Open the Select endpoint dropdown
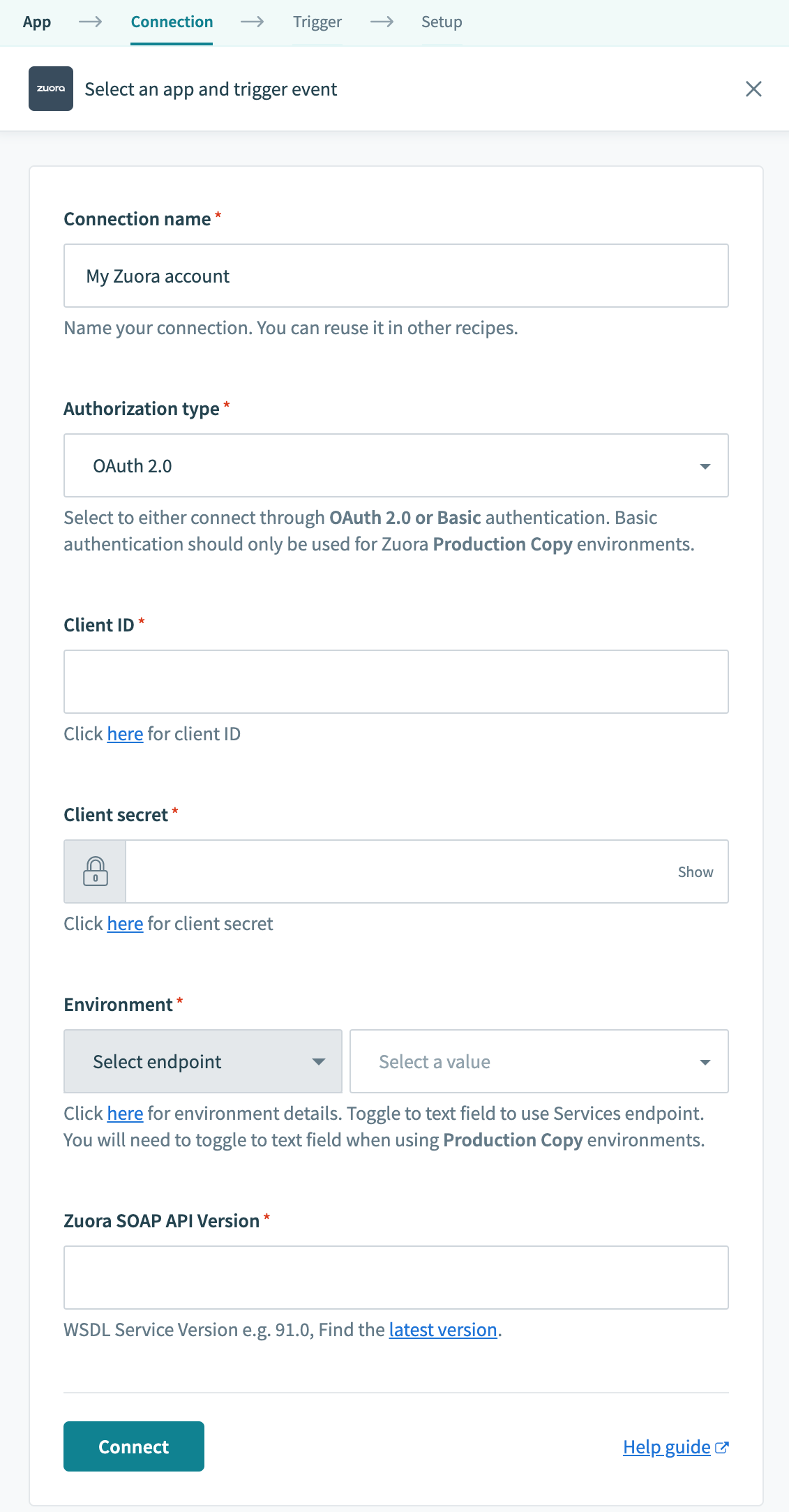Viewport: 789px width, 1512px height. pyautogui.click(x=202, y=1061)
